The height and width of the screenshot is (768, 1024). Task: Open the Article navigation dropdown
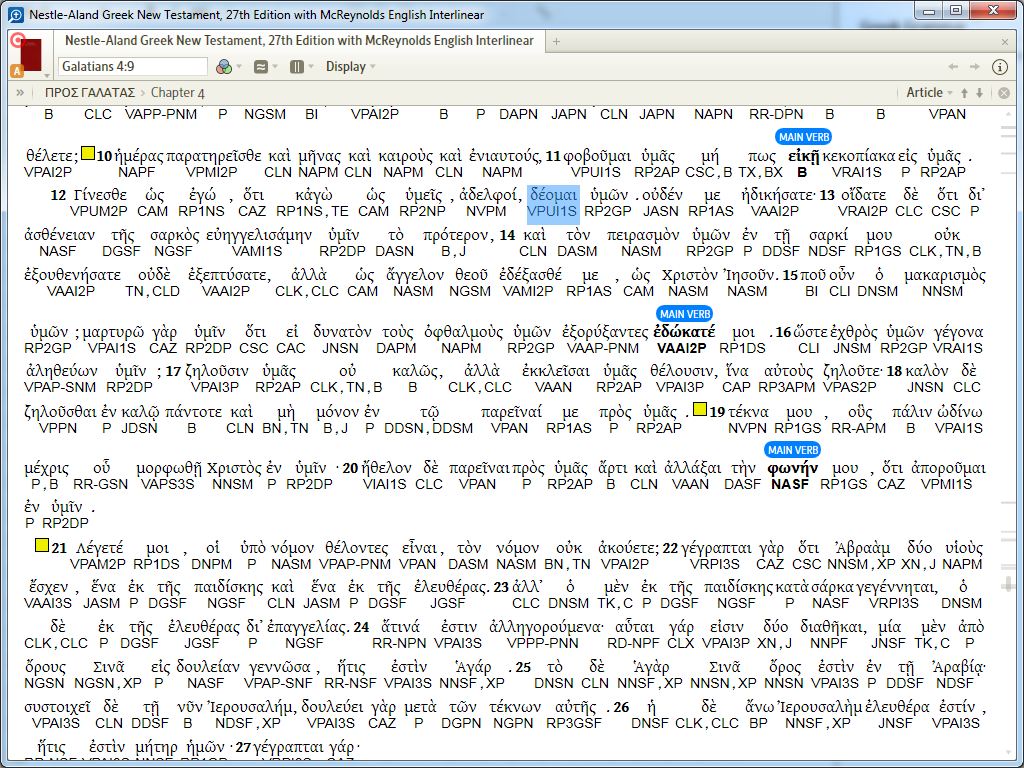929,93
